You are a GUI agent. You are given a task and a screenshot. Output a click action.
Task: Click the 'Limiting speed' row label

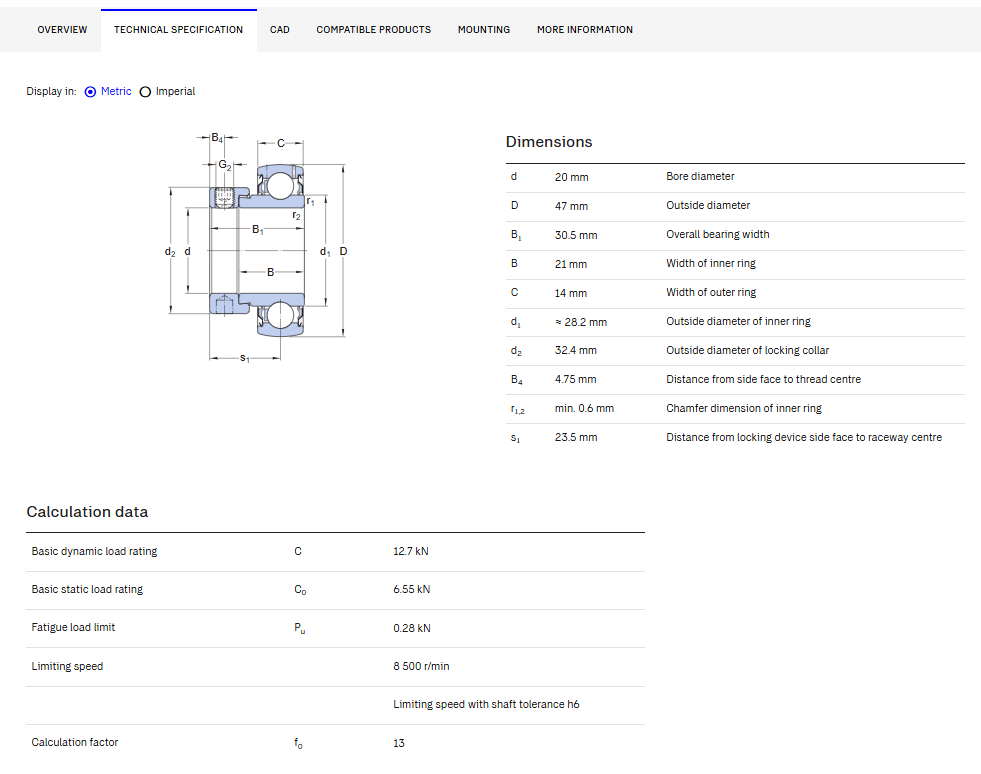(67, 666)
